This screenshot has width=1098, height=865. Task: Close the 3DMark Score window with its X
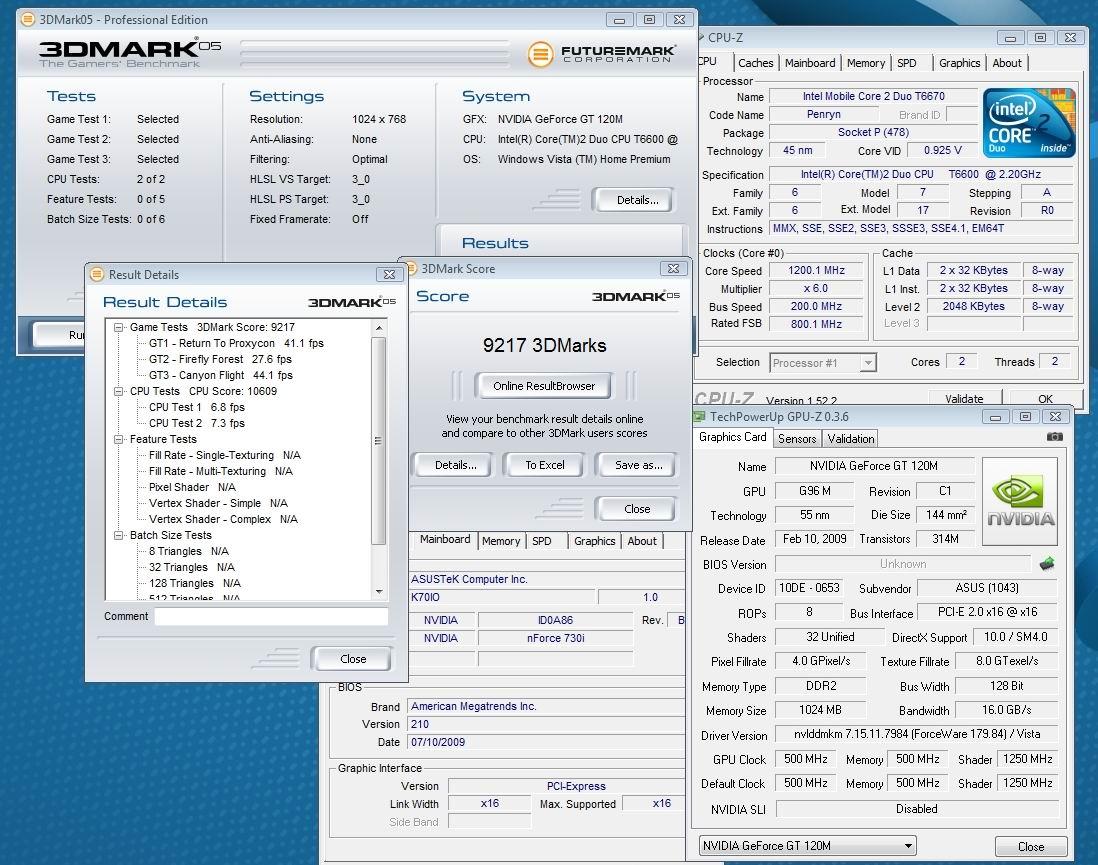coord(672,268)
